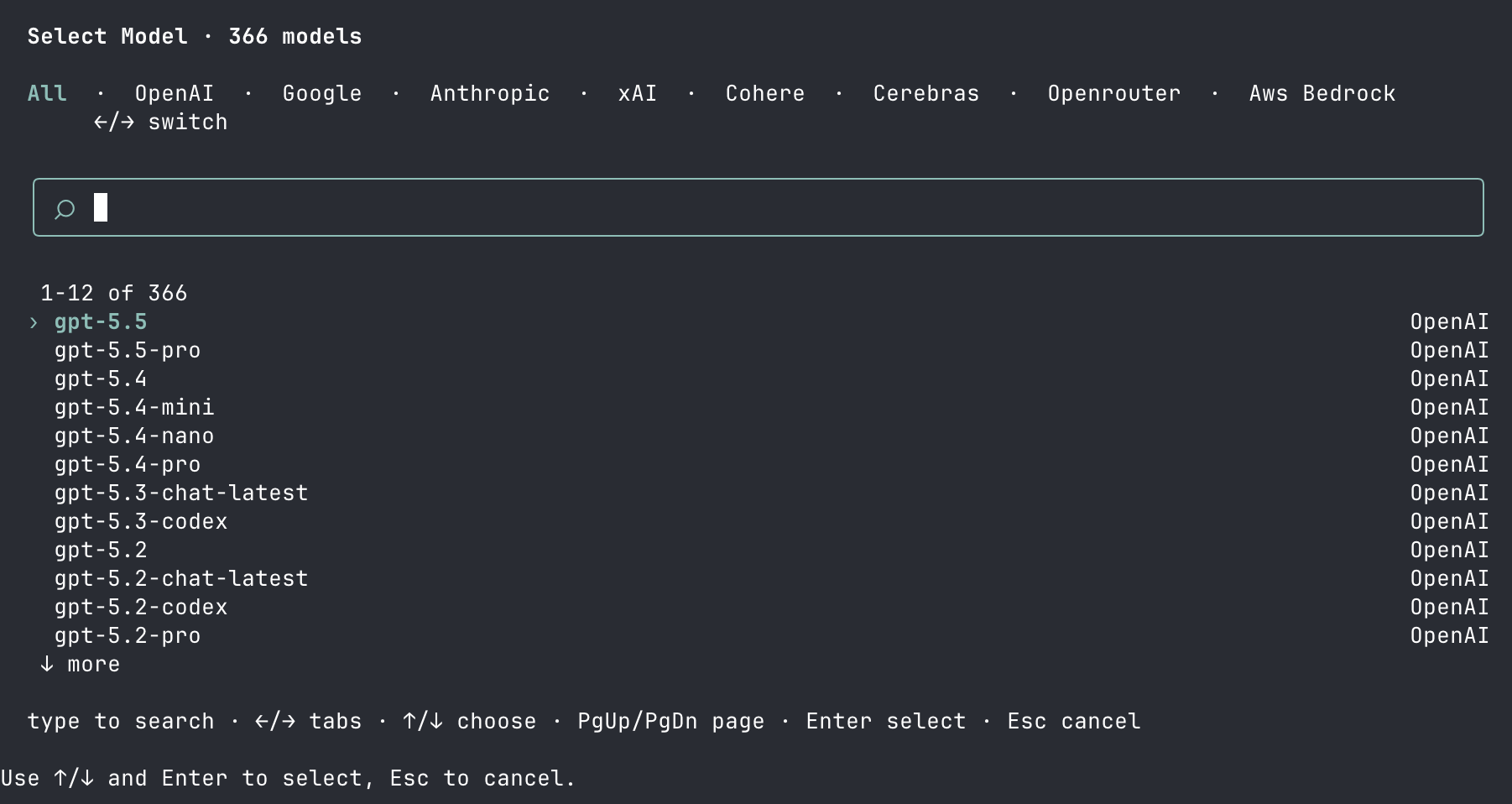The width and height of the screenshot is (1512, 804).
Task: Switch to the Google provider tab
Action: (x=322, y=93)
